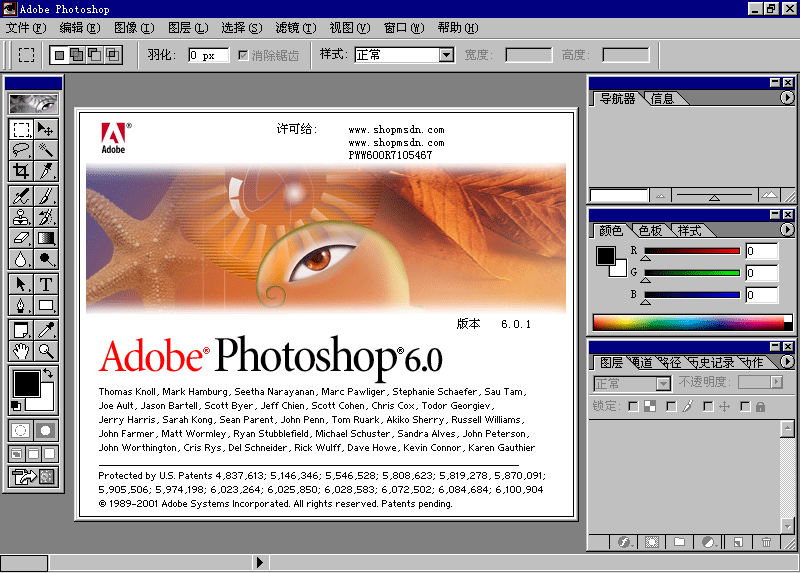Viewport: 800px width, 573px height.
Task: Select the Paintbrush tool
Action: (46, 196)
